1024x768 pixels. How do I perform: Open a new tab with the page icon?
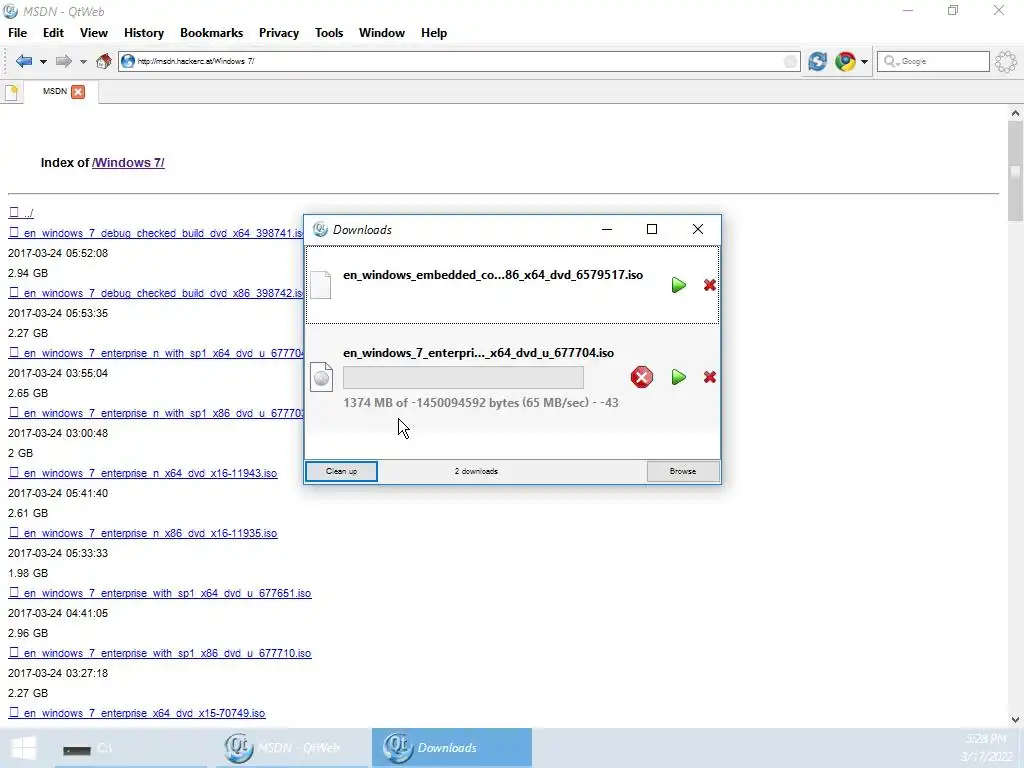point(11,92)
